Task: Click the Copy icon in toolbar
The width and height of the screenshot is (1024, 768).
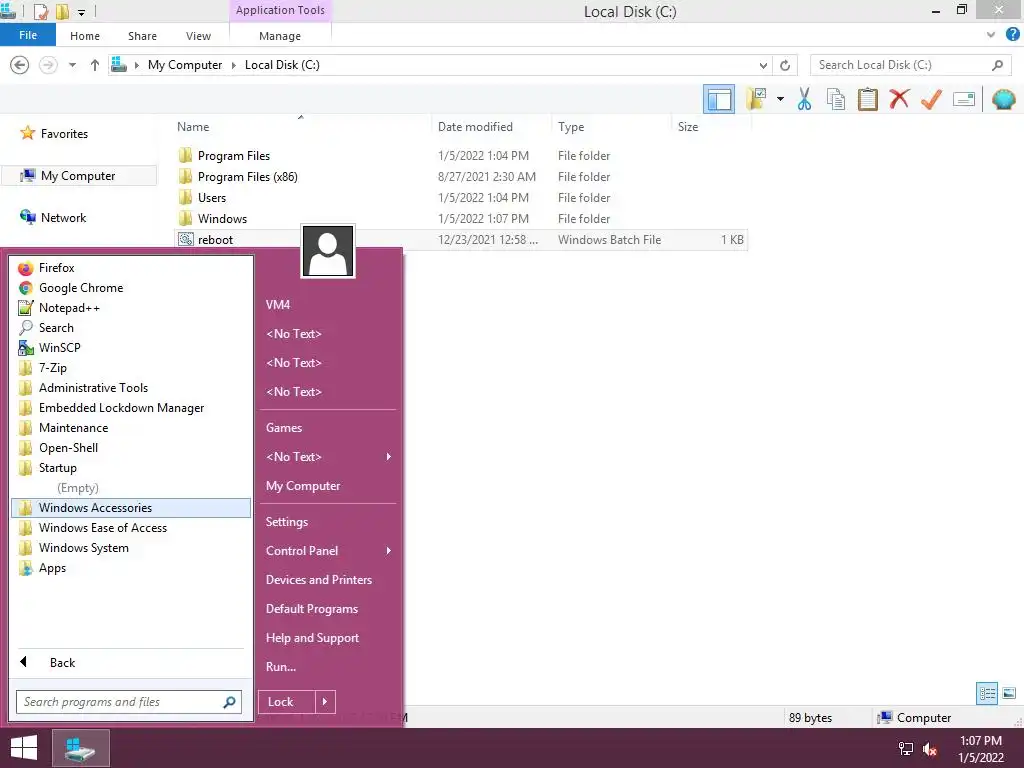Action: pos(836,99)
